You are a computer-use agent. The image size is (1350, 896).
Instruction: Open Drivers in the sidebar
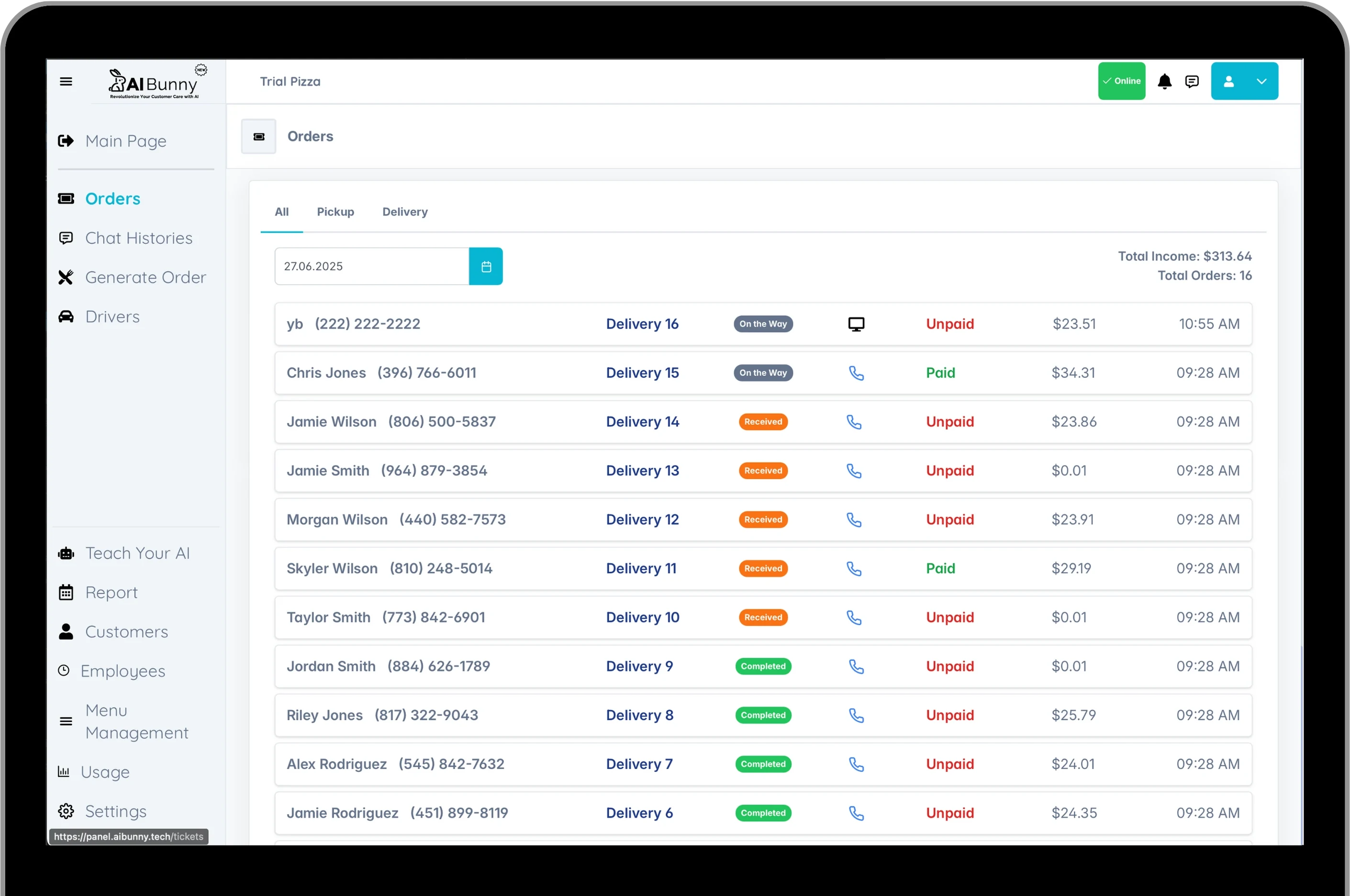click(x=112, y=317)
